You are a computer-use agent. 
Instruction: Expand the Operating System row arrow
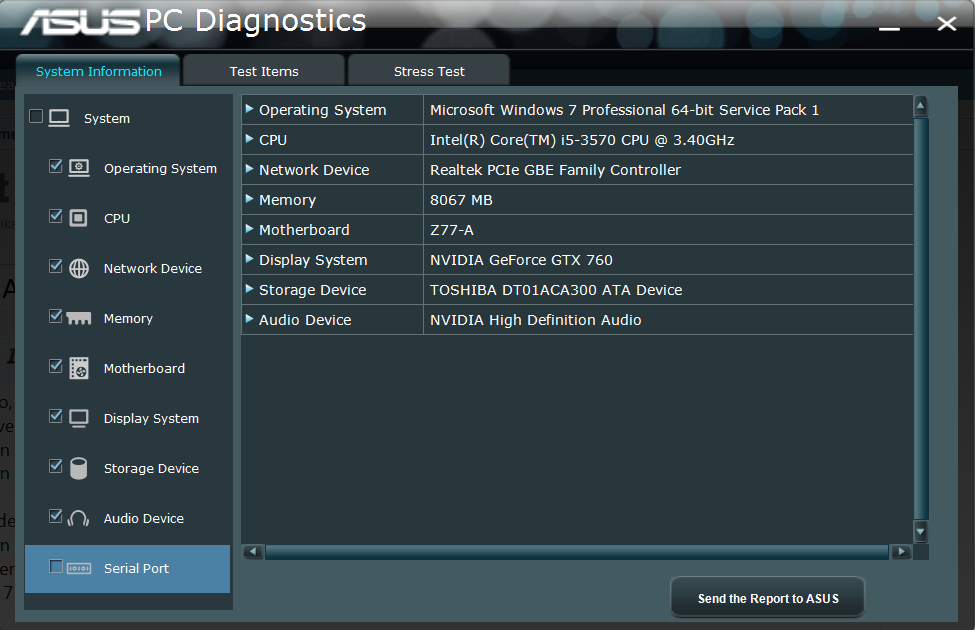coord(249,109)
